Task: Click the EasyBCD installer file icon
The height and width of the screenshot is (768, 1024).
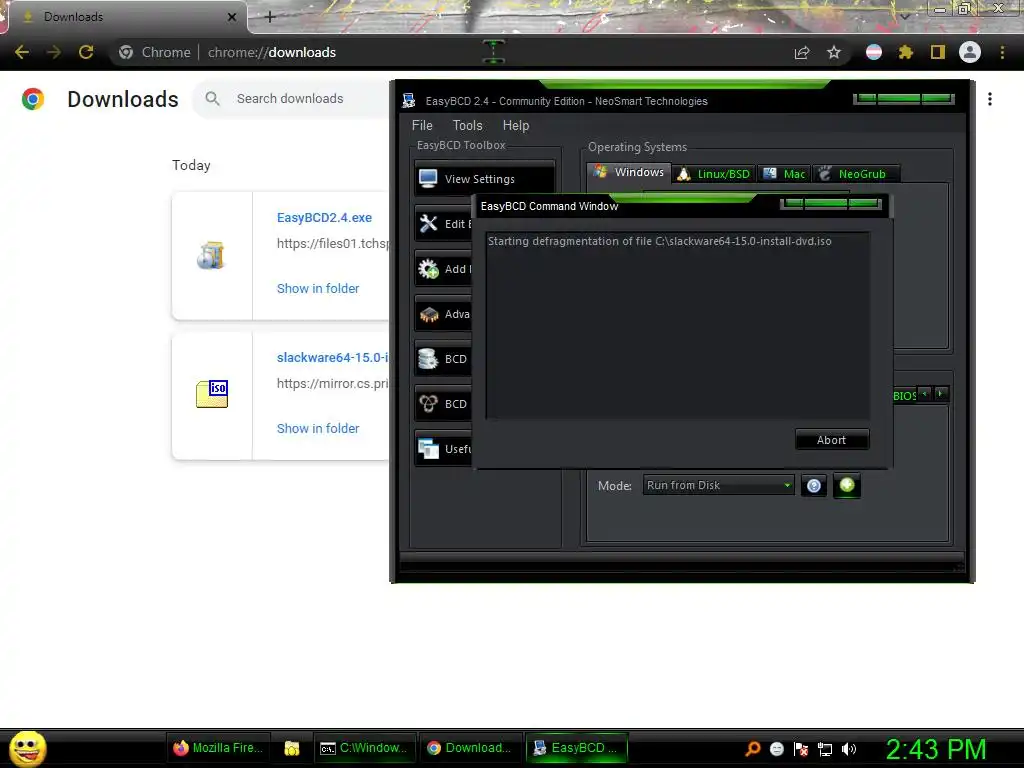Action: [212, 255]
